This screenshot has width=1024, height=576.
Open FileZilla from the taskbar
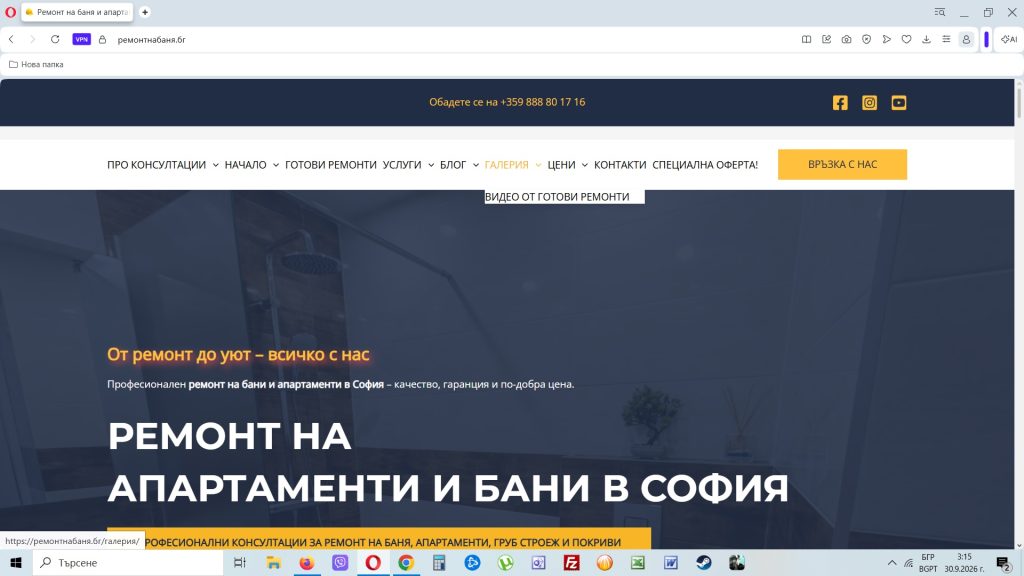coord(571,562)
